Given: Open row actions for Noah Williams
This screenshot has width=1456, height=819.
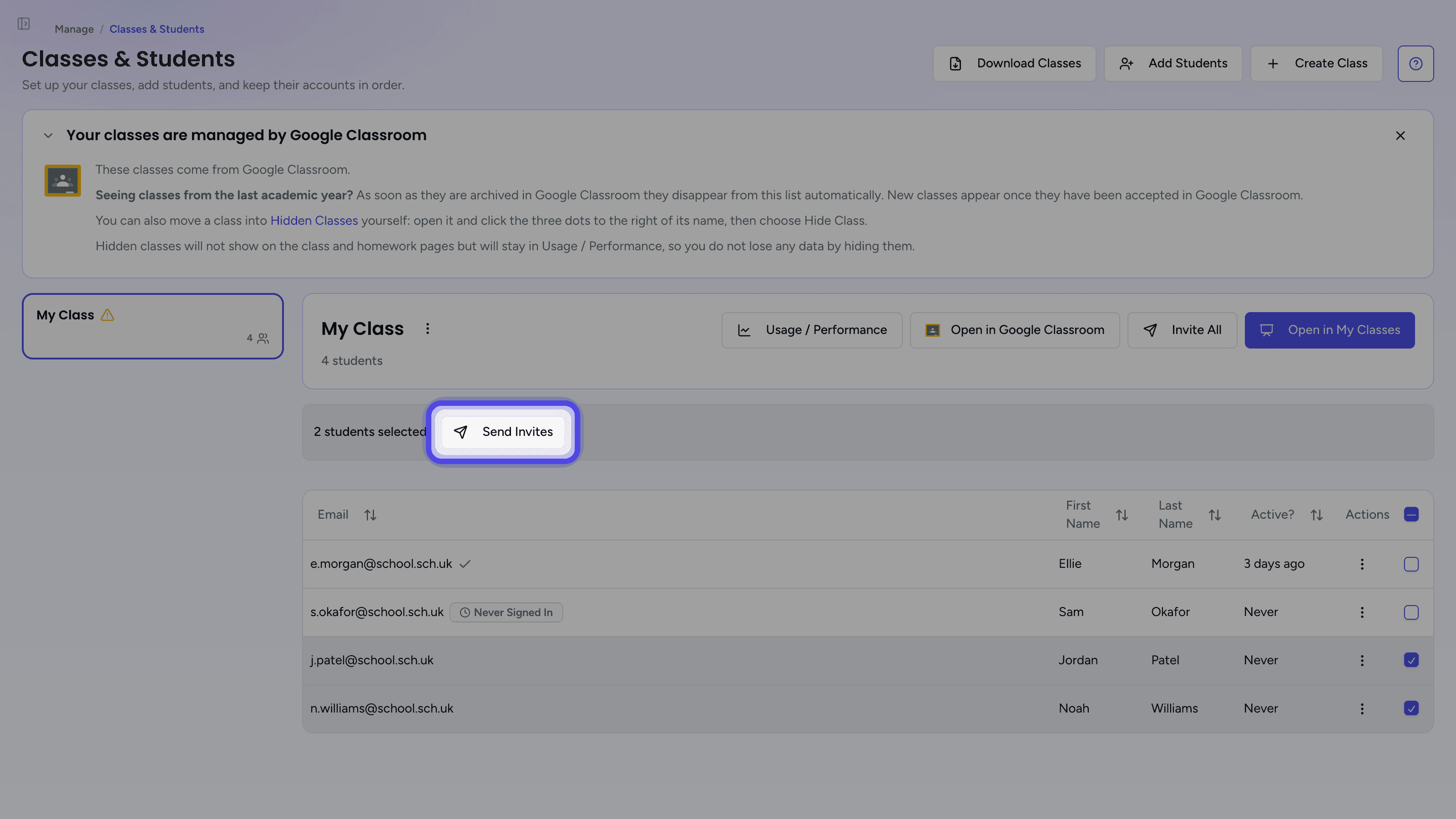Looking at the screenshot, I should coord(1362,708).
